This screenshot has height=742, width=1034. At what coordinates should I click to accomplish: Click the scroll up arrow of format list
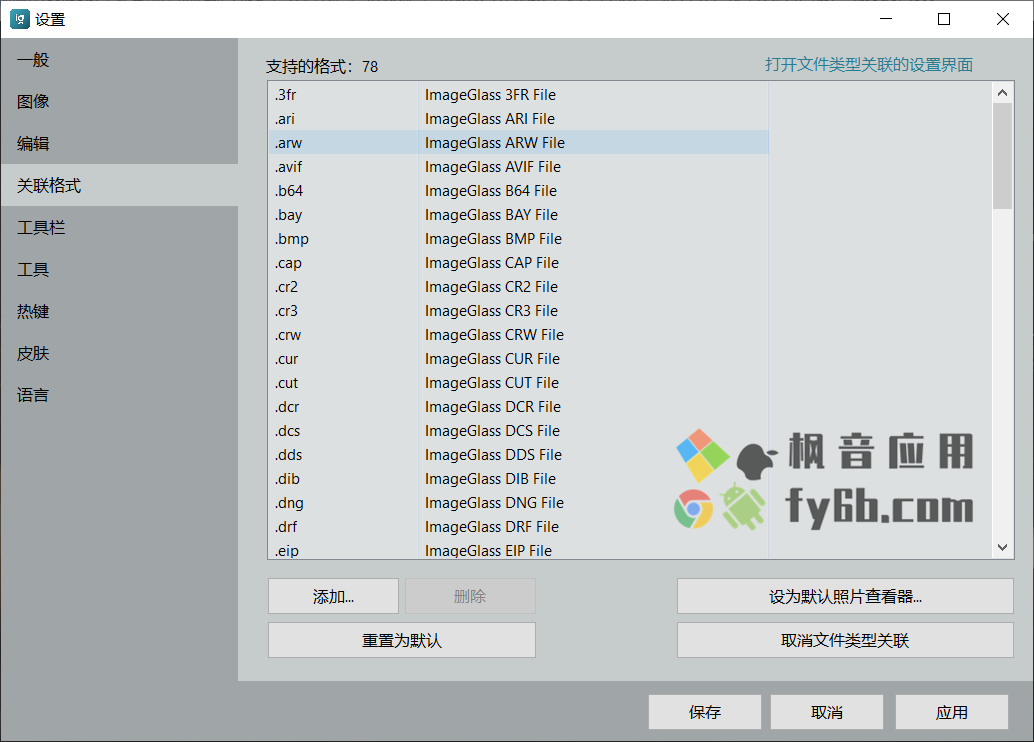point(1002,93)
